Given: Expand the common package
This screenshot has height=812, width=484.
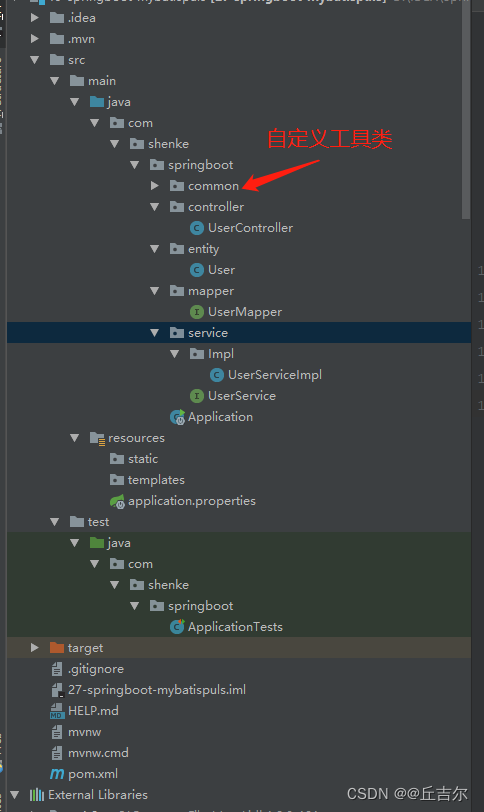Looking at the screenshot, I should (x=154, y=185).
